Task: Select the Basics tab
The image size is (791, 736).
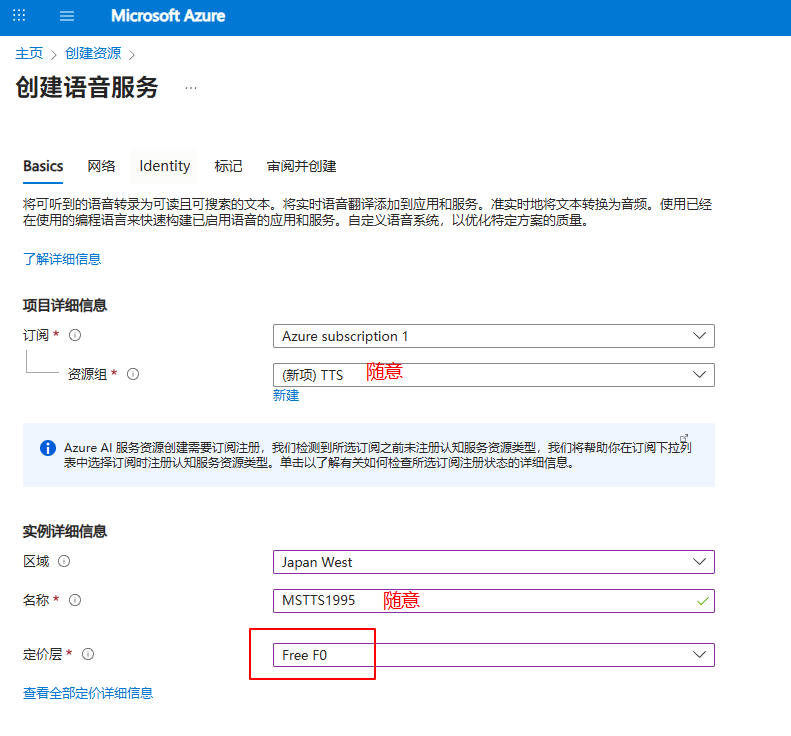Action: pos(43,166)
